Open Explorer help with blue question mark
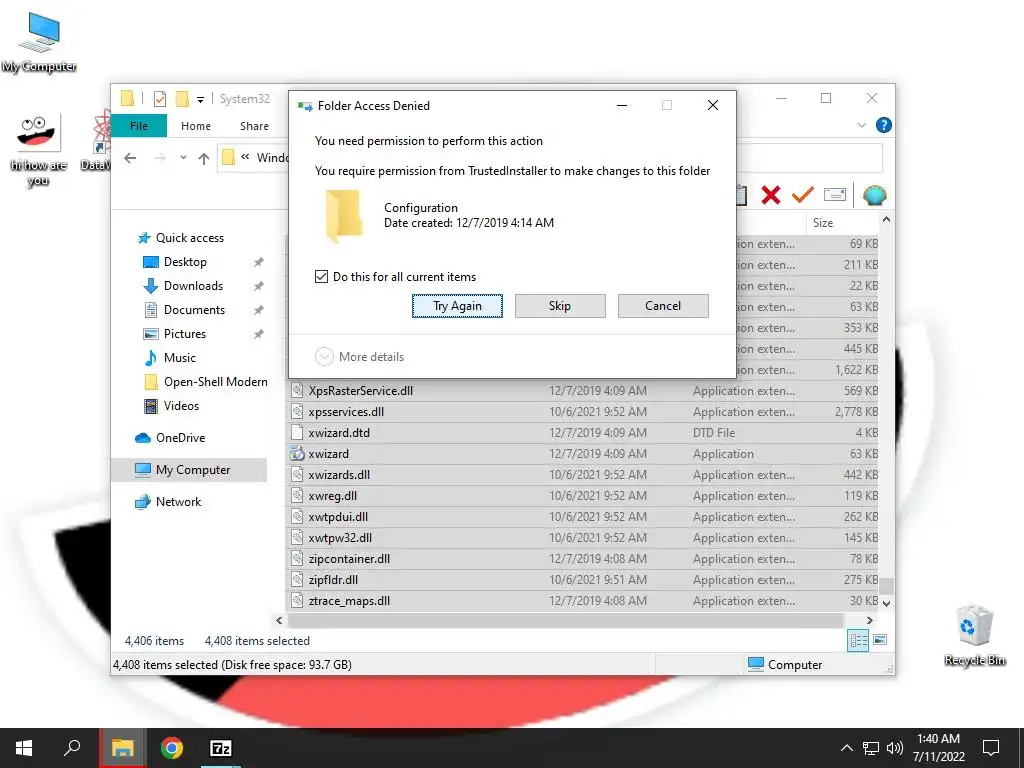The height and width of the screenshot is (768, 1024). (x=884, y=125)
